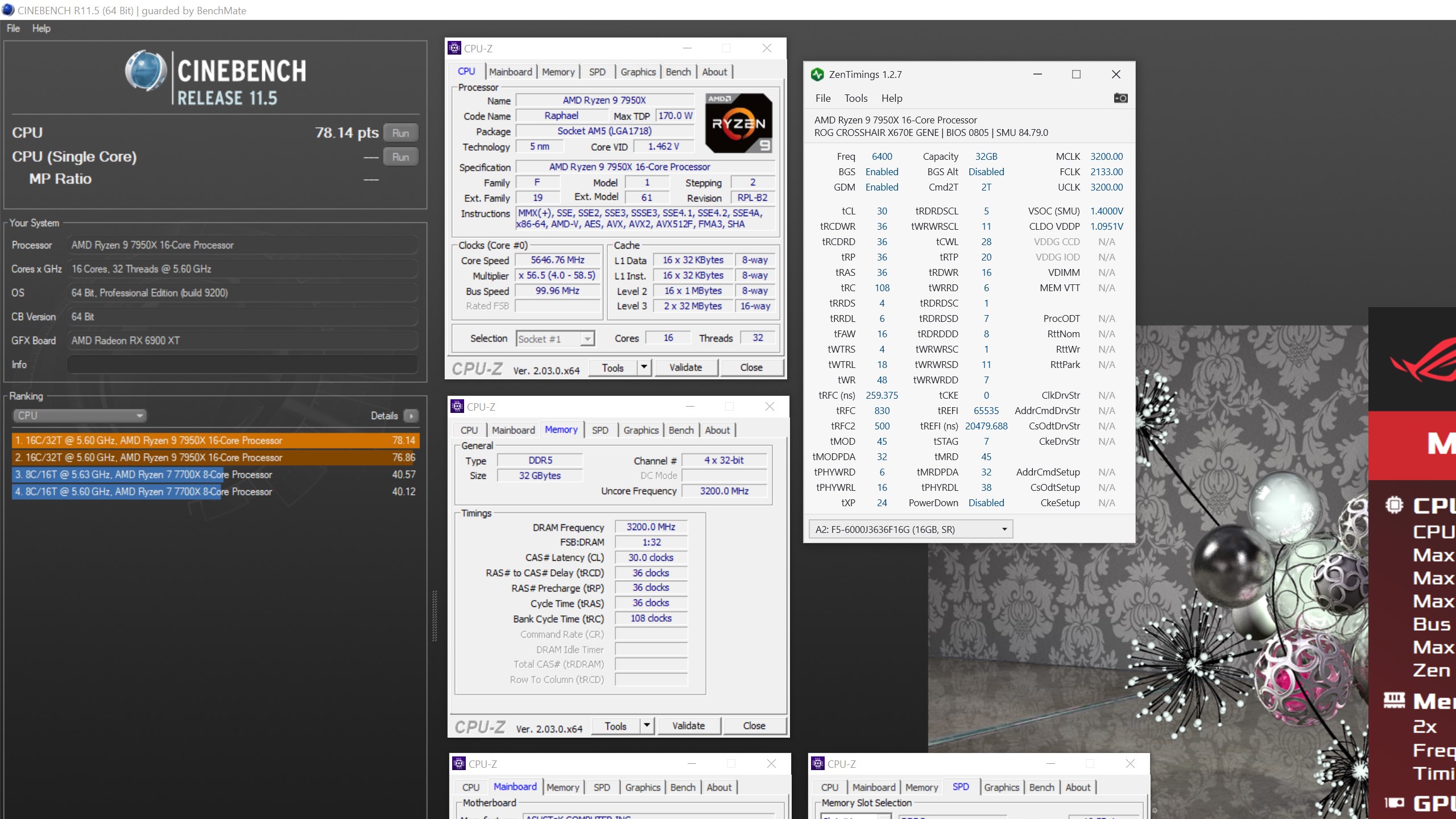
Task: Click the 78.14 pts CPU score
Action: (x=346, y=133)
